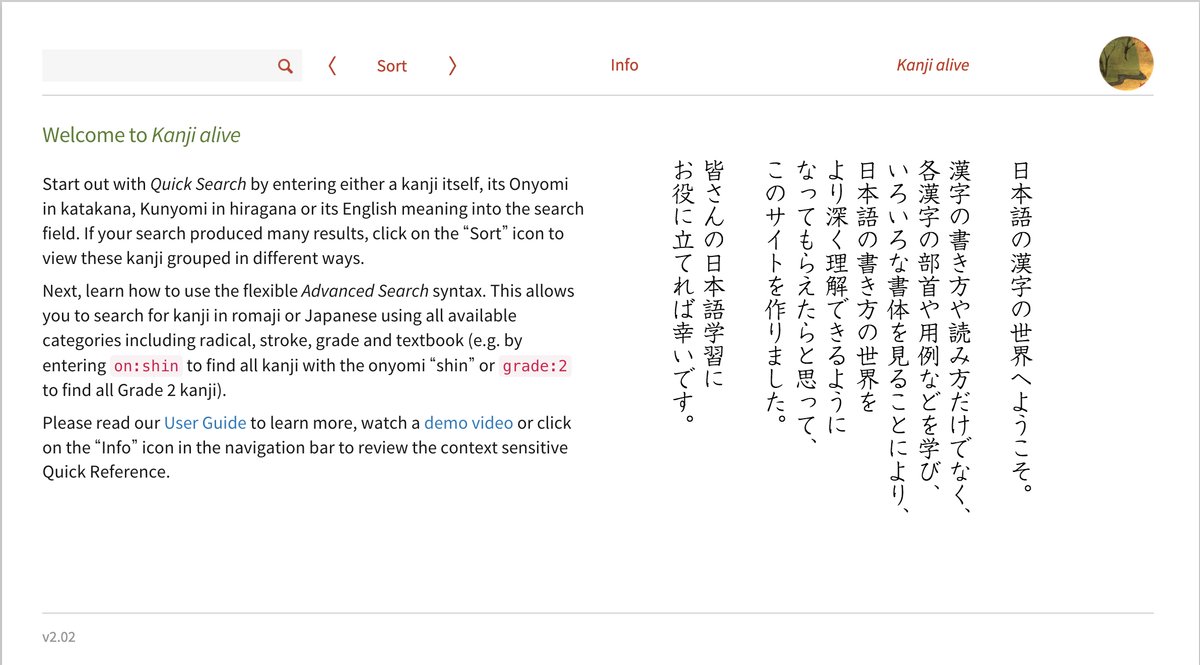Click the v2.02 version label
1200x665 pixels.
pos(57,636)
